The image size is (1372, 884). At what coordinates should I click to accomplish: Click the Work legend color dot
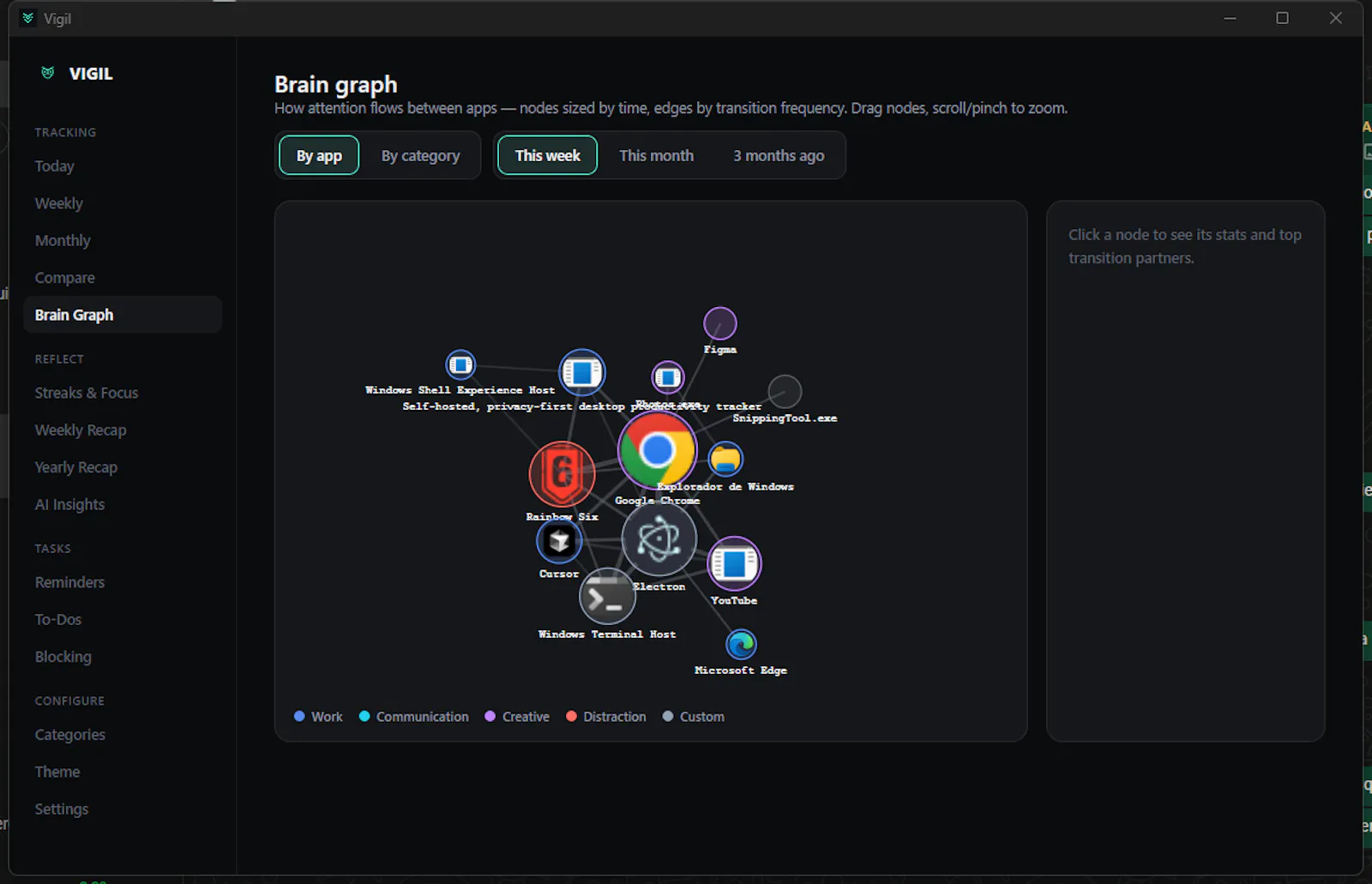pos(299,716)
